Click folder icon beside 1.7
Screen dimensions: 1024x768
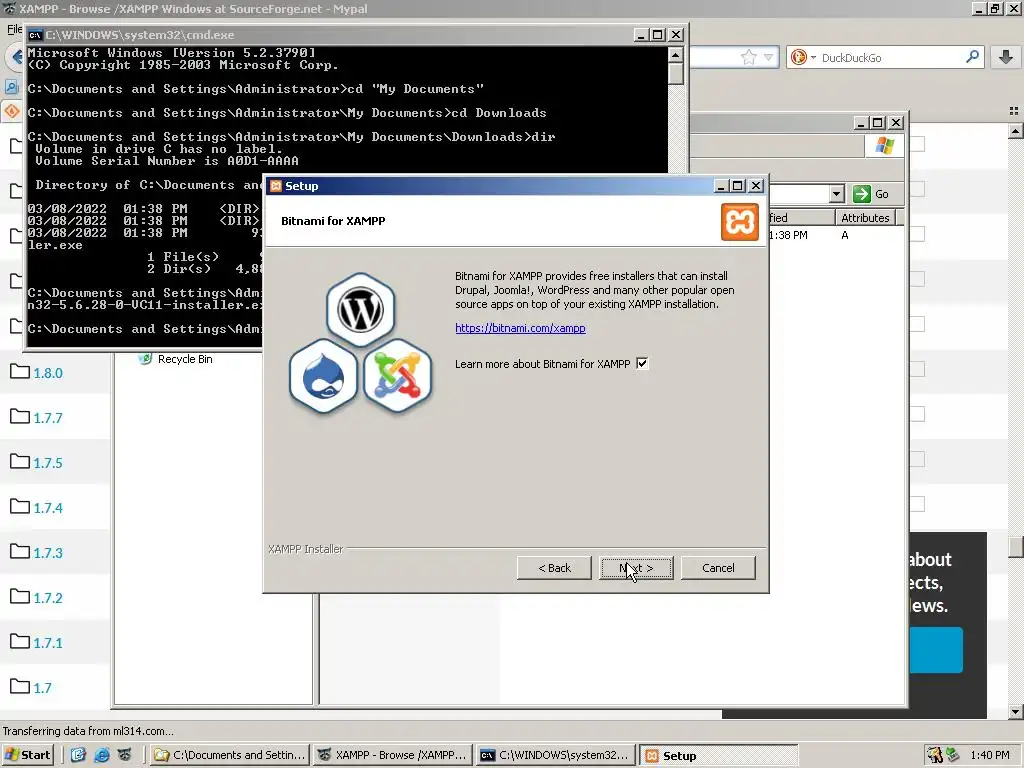point(20,686)
